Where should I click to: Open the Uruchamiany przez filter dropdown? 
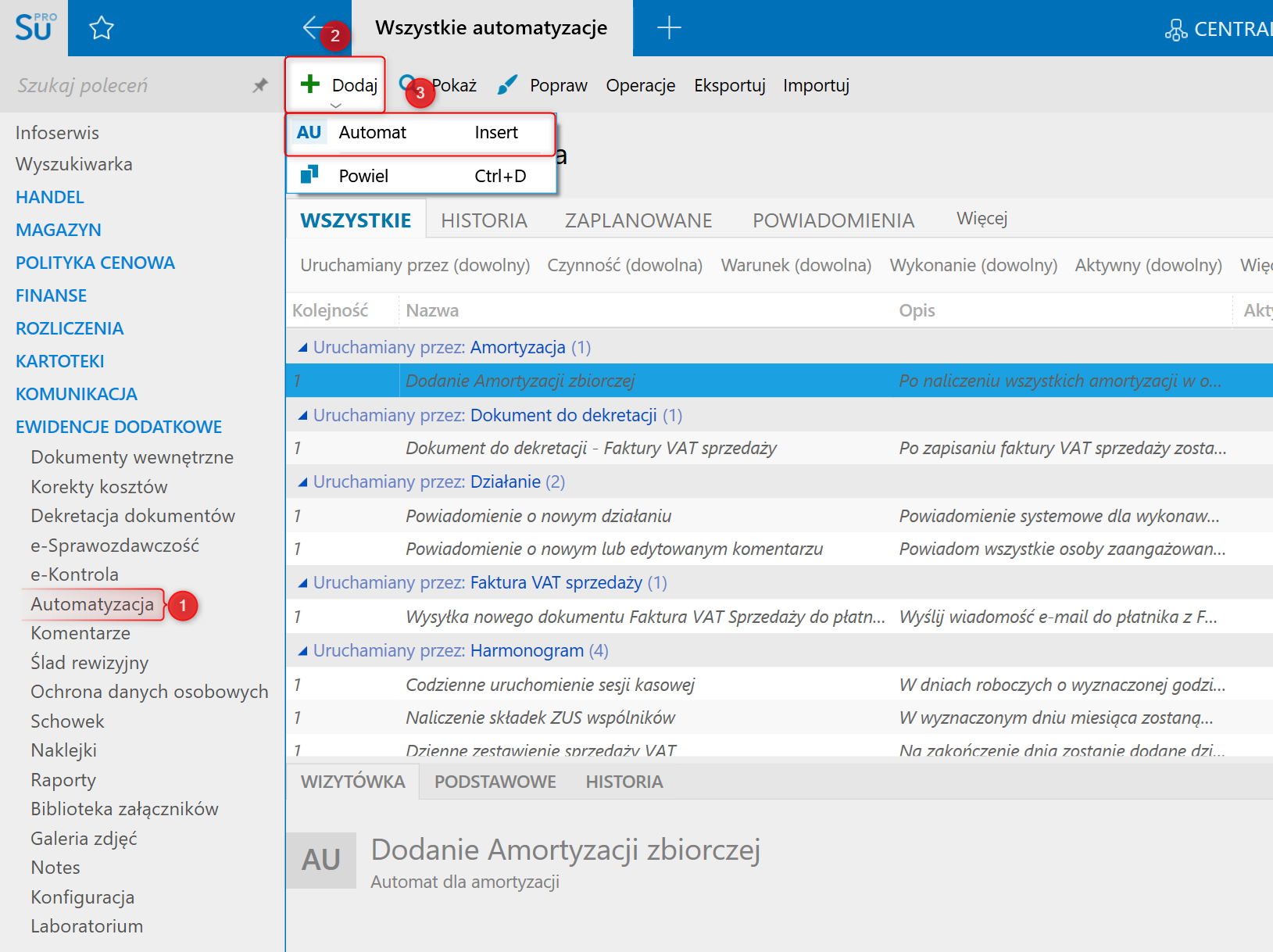pos(415,266)
